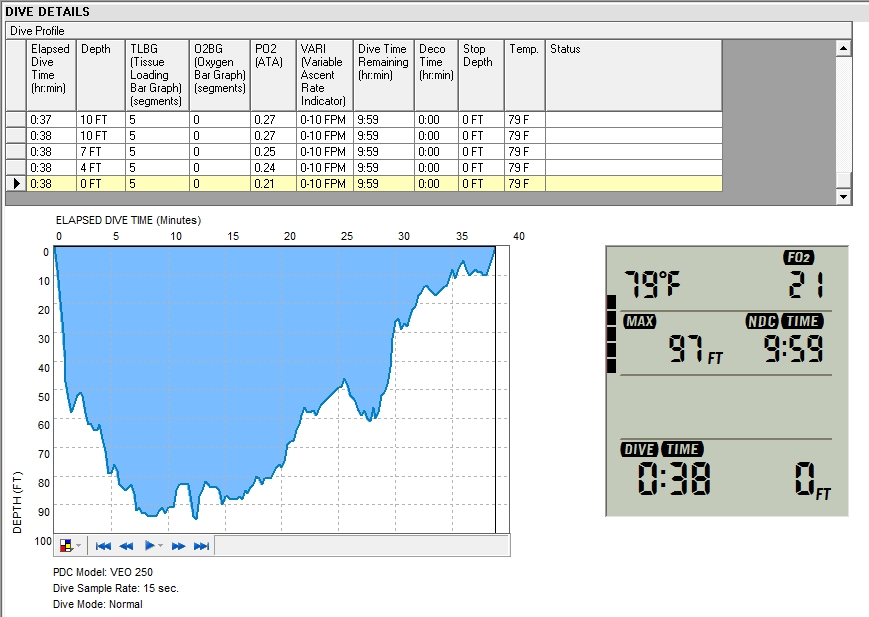869x617 pixels.
Task: Jump to the first dive sample
Action: [x=103, y=546]
